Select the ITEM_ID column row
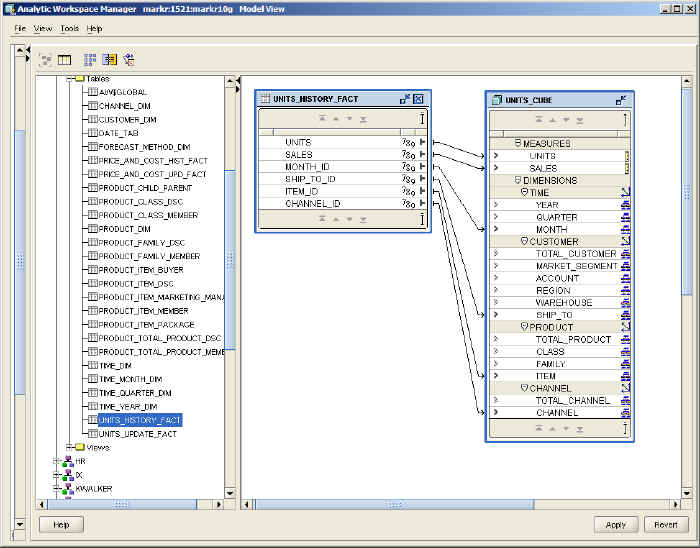 tap(342, 191)
